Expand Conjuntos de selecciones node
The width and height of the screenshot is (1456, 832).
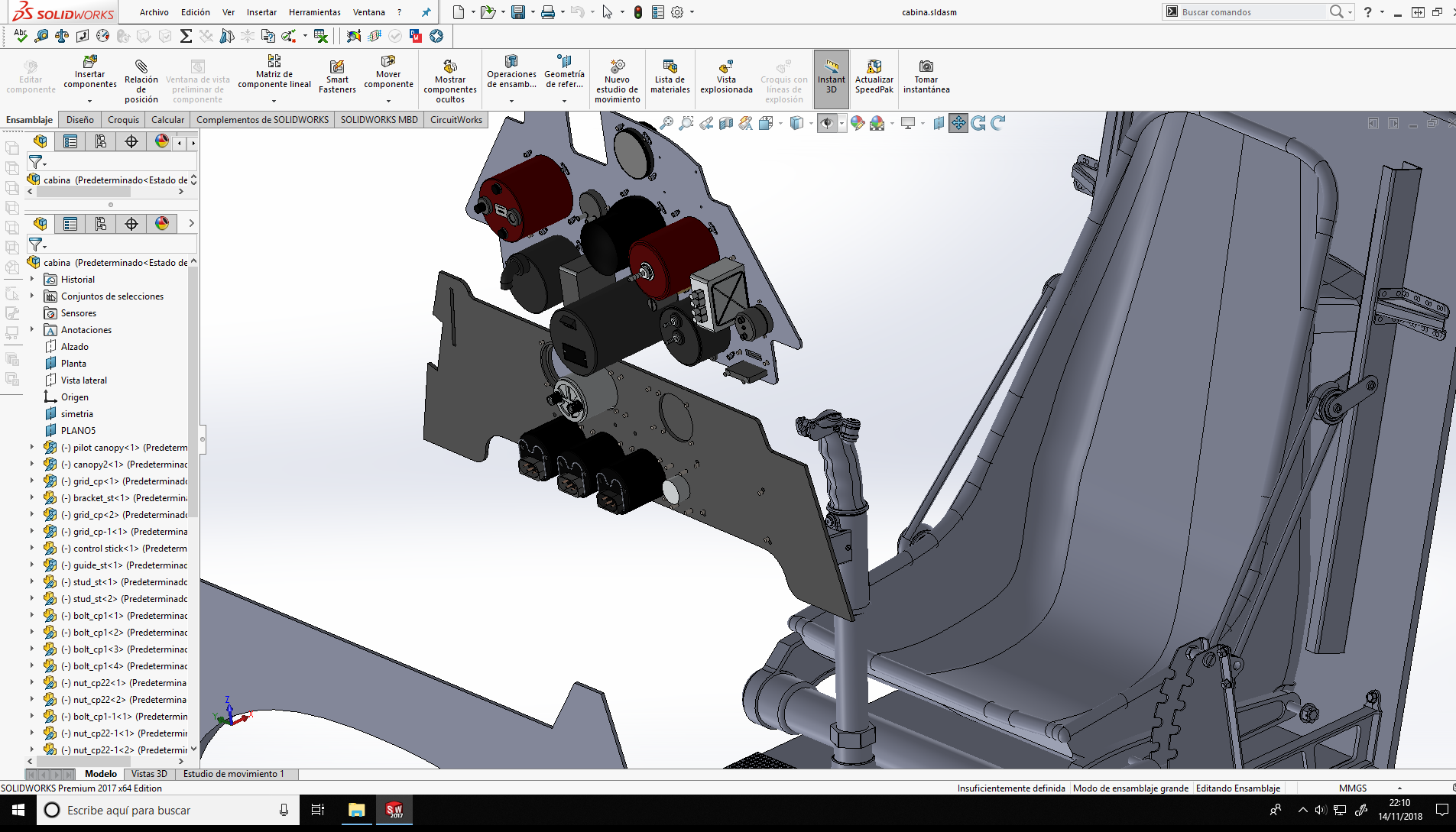32,296
